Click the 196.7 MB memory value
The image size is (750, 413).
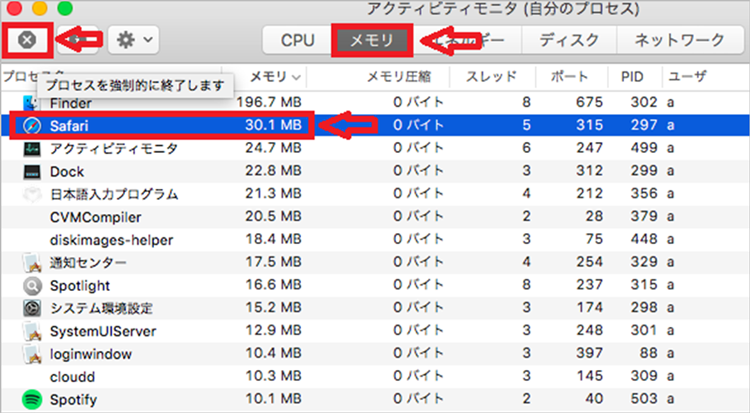(269, 102)
